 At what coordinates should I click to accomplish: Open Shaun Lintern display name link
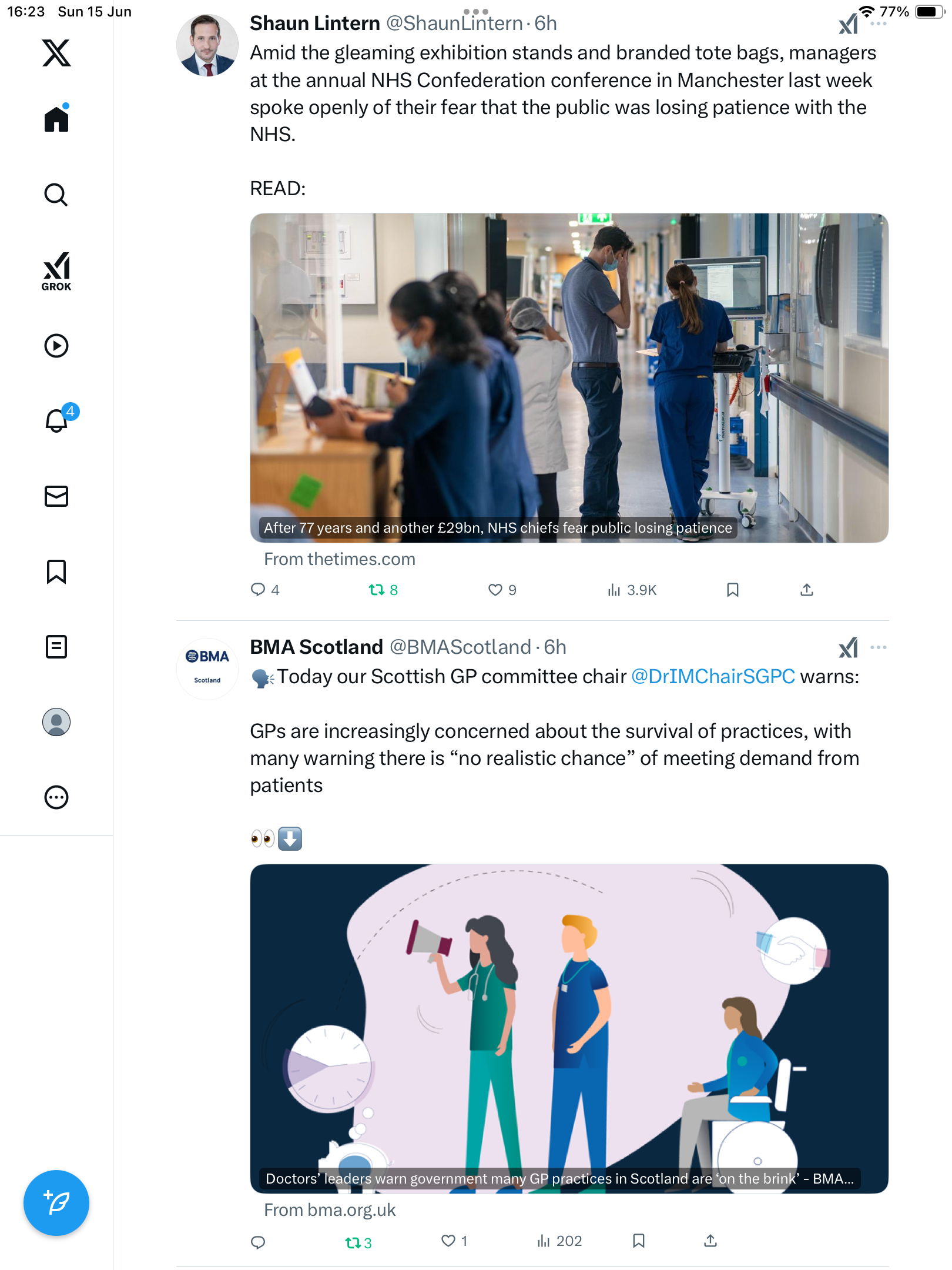315,23
